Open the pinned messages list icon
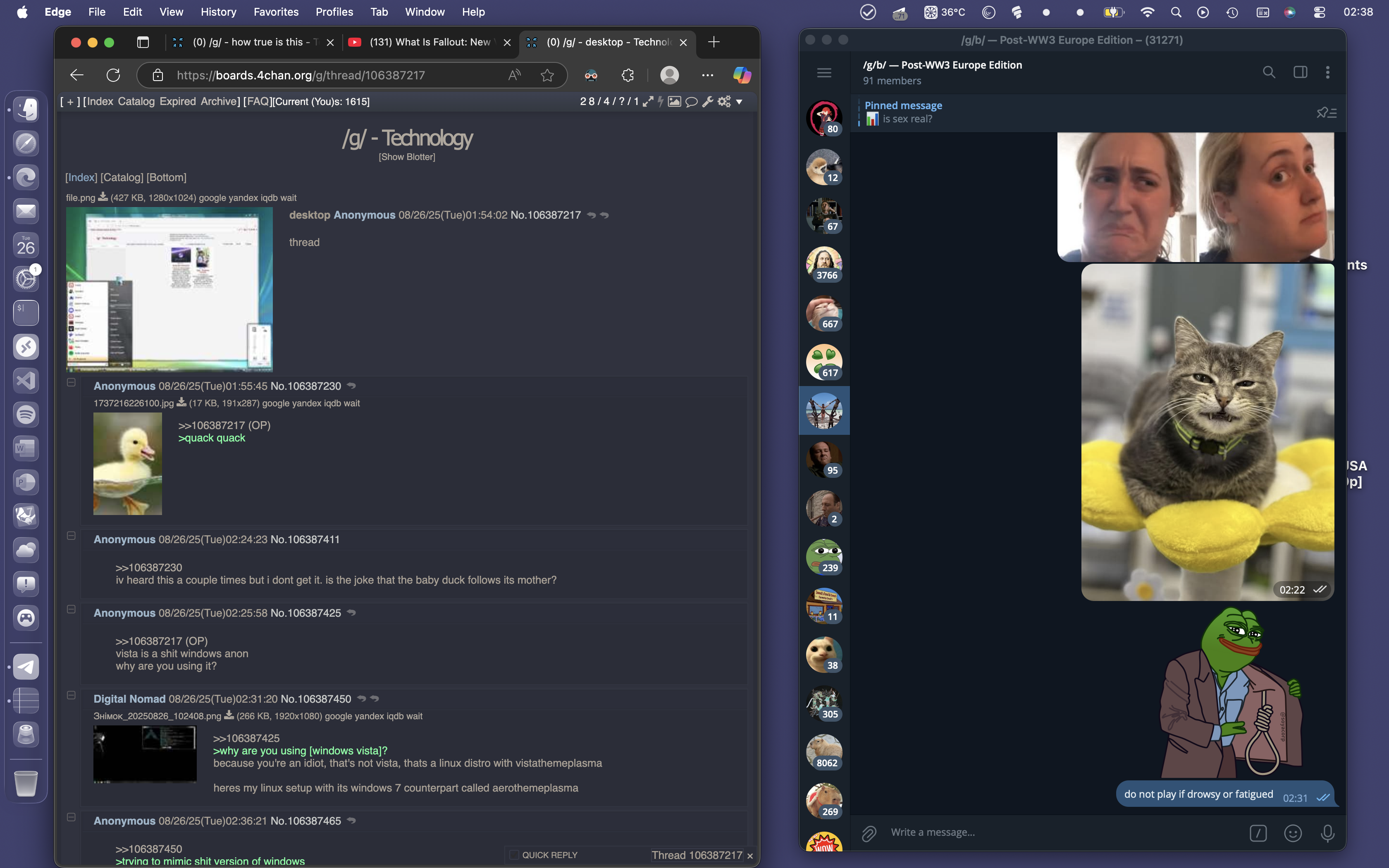The width and height of the screenshot is (1389, 868). click(1327, 112)
